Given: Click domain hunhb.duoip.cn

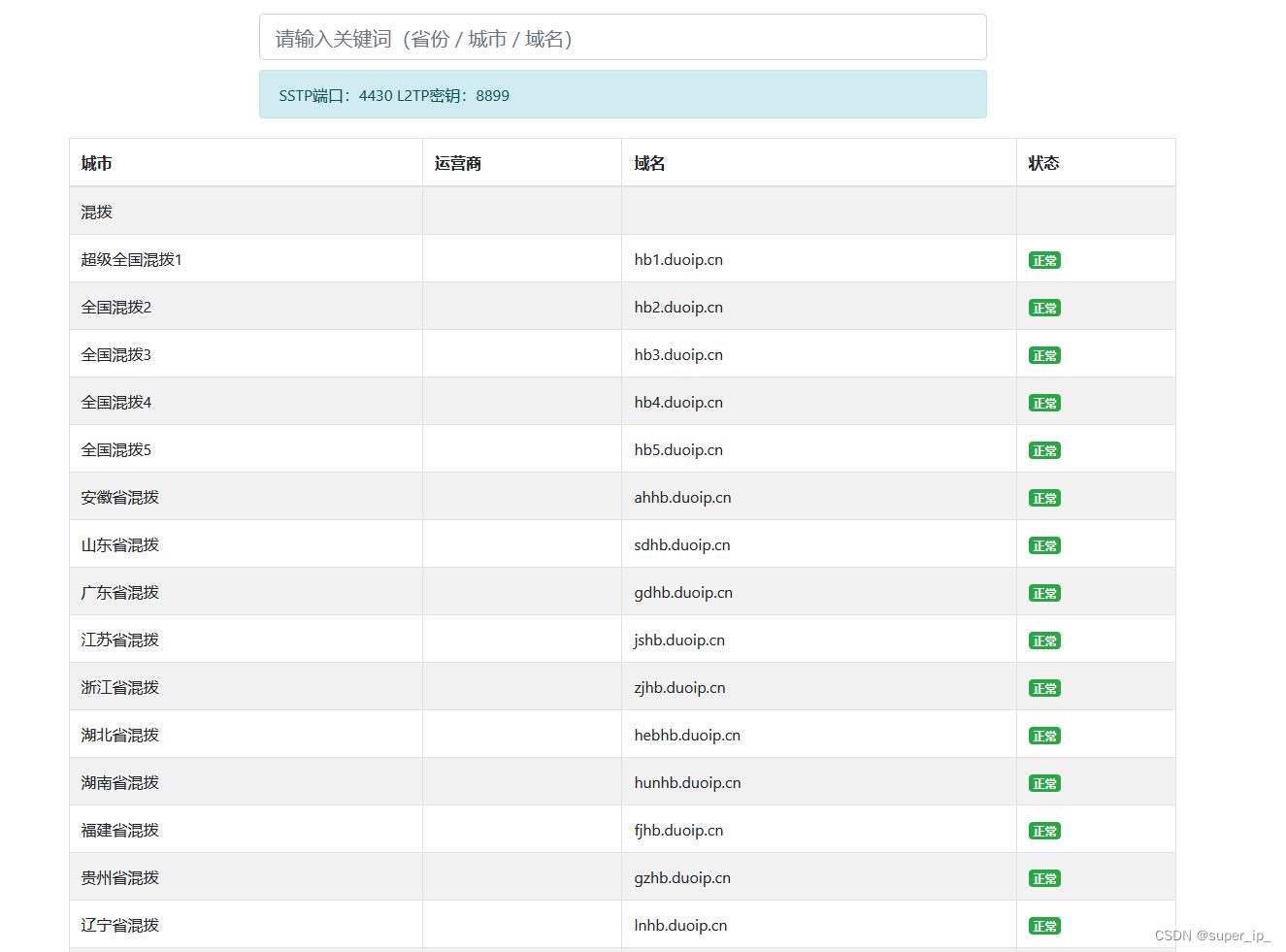Looking at the screenshot, I should coord(687,782).
